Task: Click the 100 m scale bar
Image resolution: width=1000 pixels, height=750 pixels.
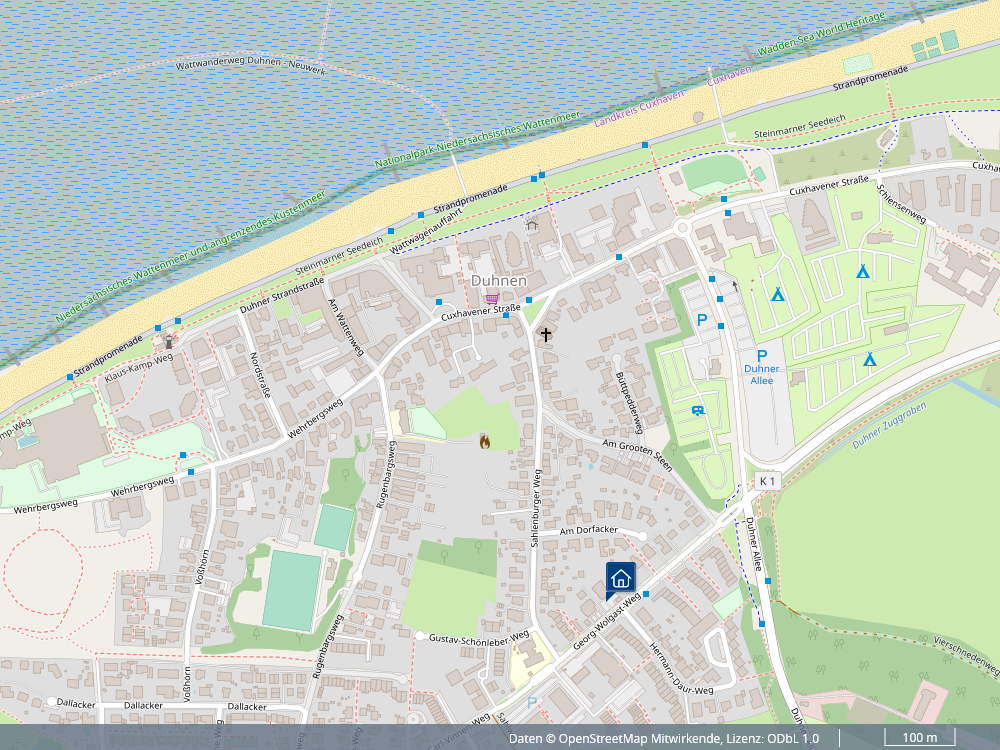Action: (919, 739)
